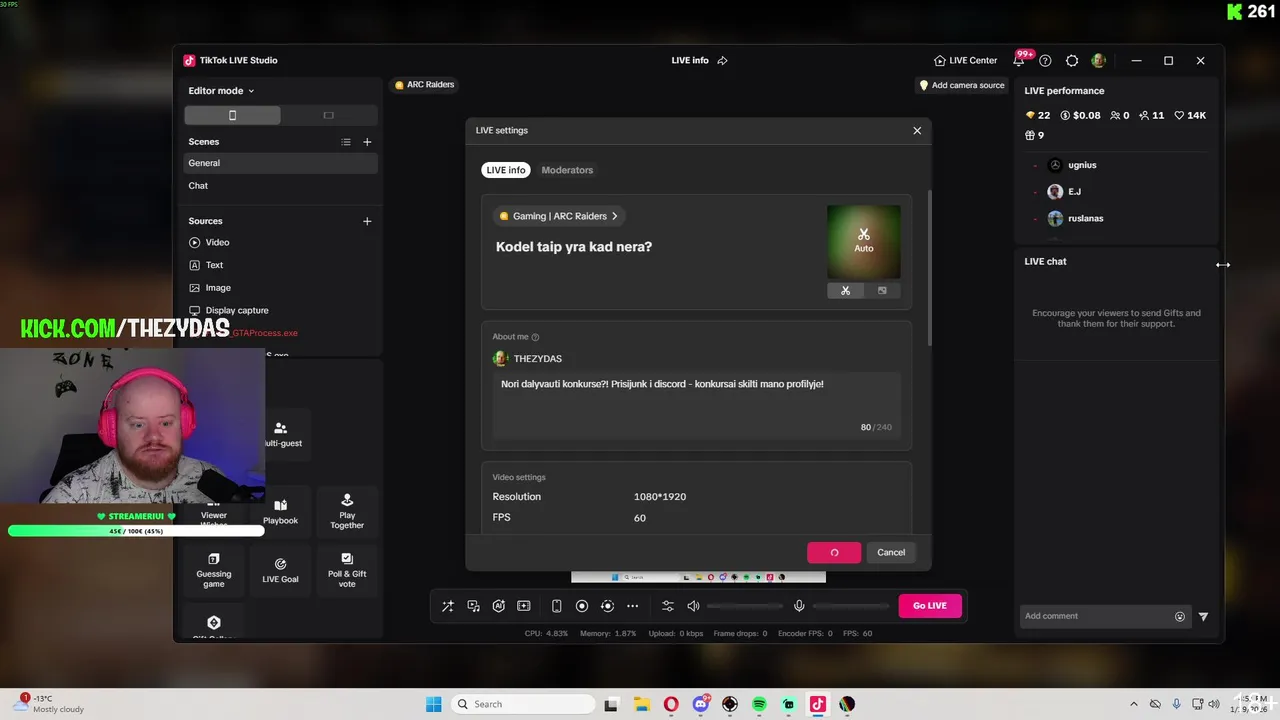The width and height of the screenshot is (1280, 720).
Task: Click the Add comment field
Action: tap(1095, 616)
